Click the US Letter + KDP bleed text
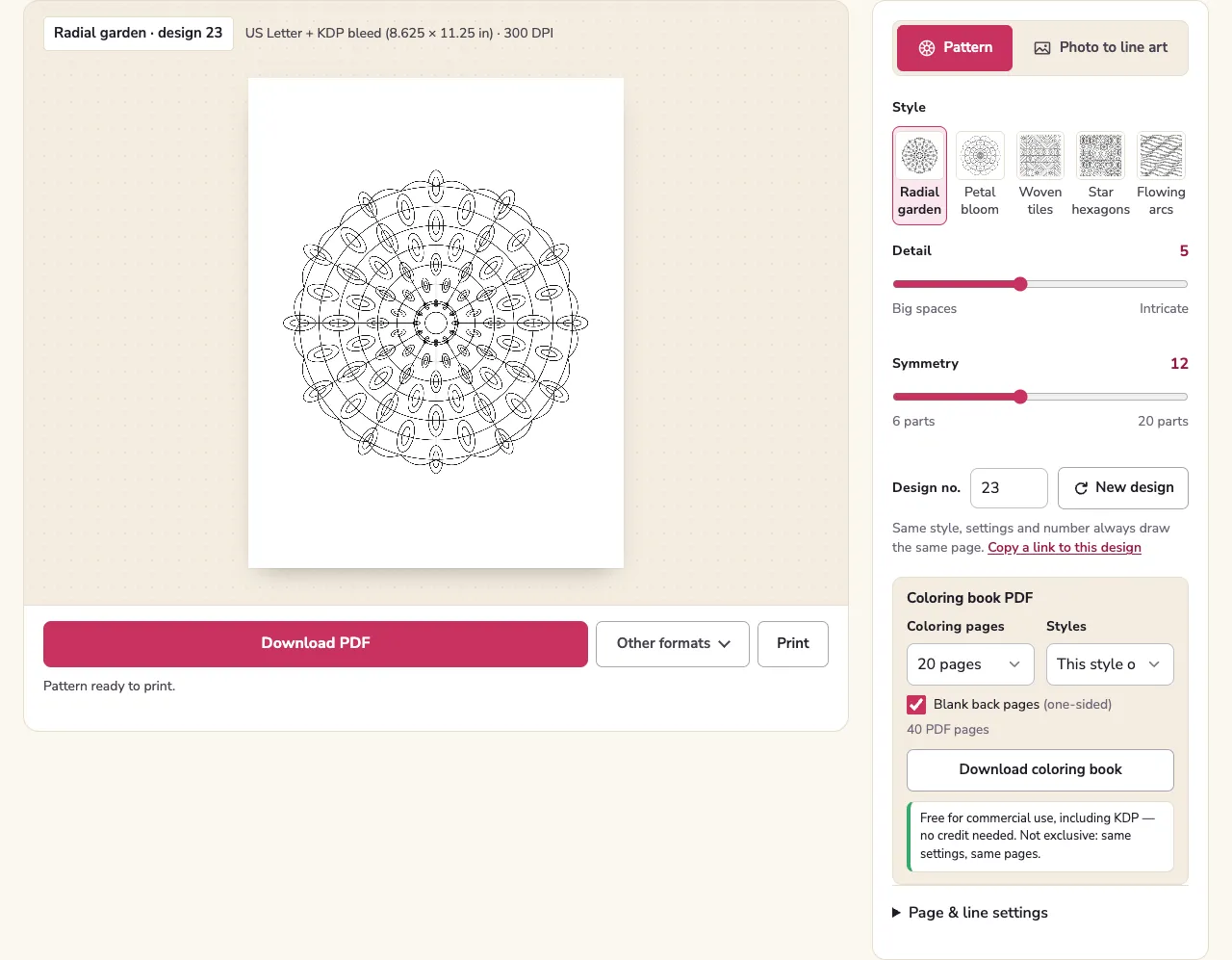This screenshot has width=1232, height=960. [x=399, y=33]
